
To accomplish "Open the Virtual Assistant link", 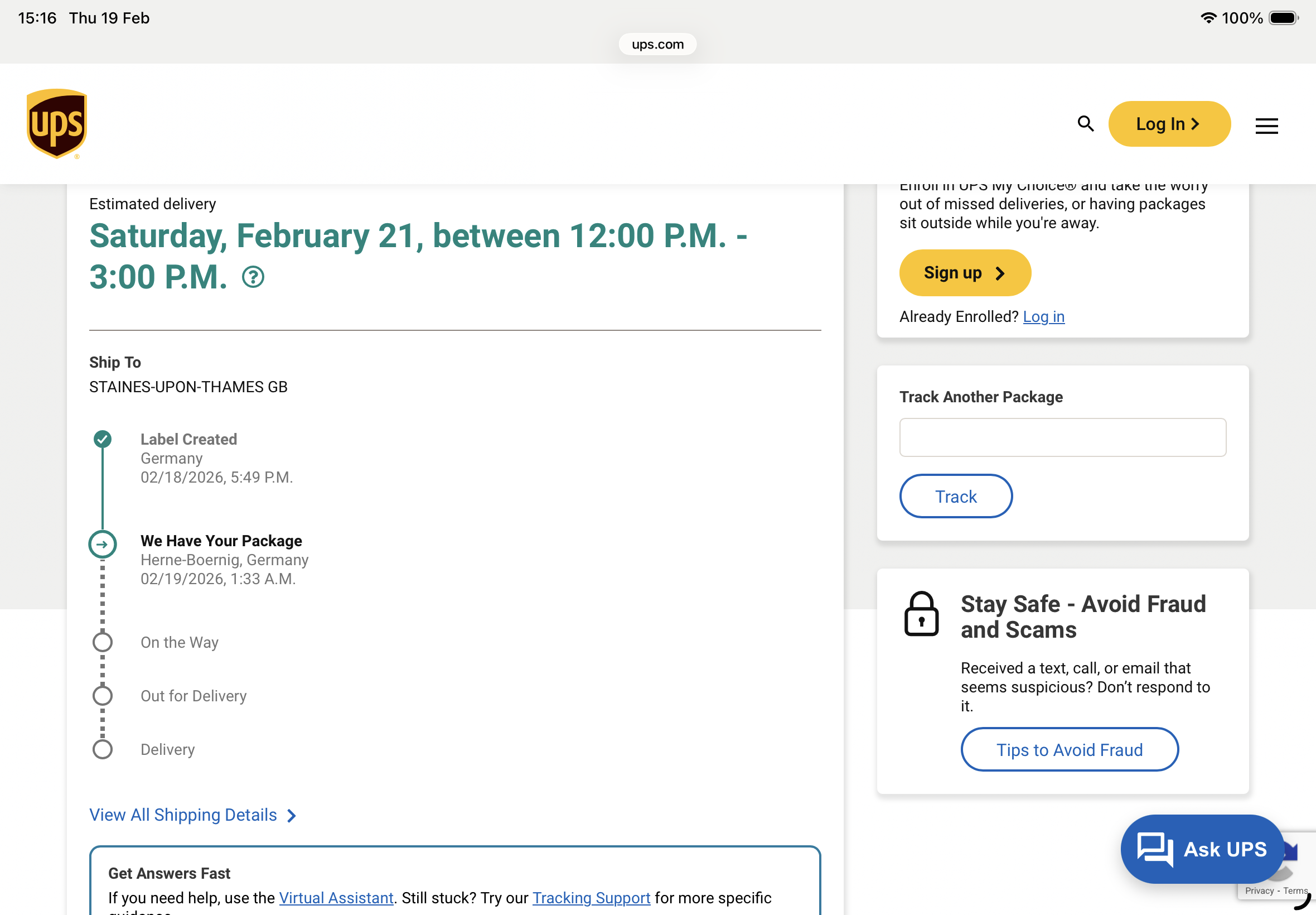I will 336,897.
